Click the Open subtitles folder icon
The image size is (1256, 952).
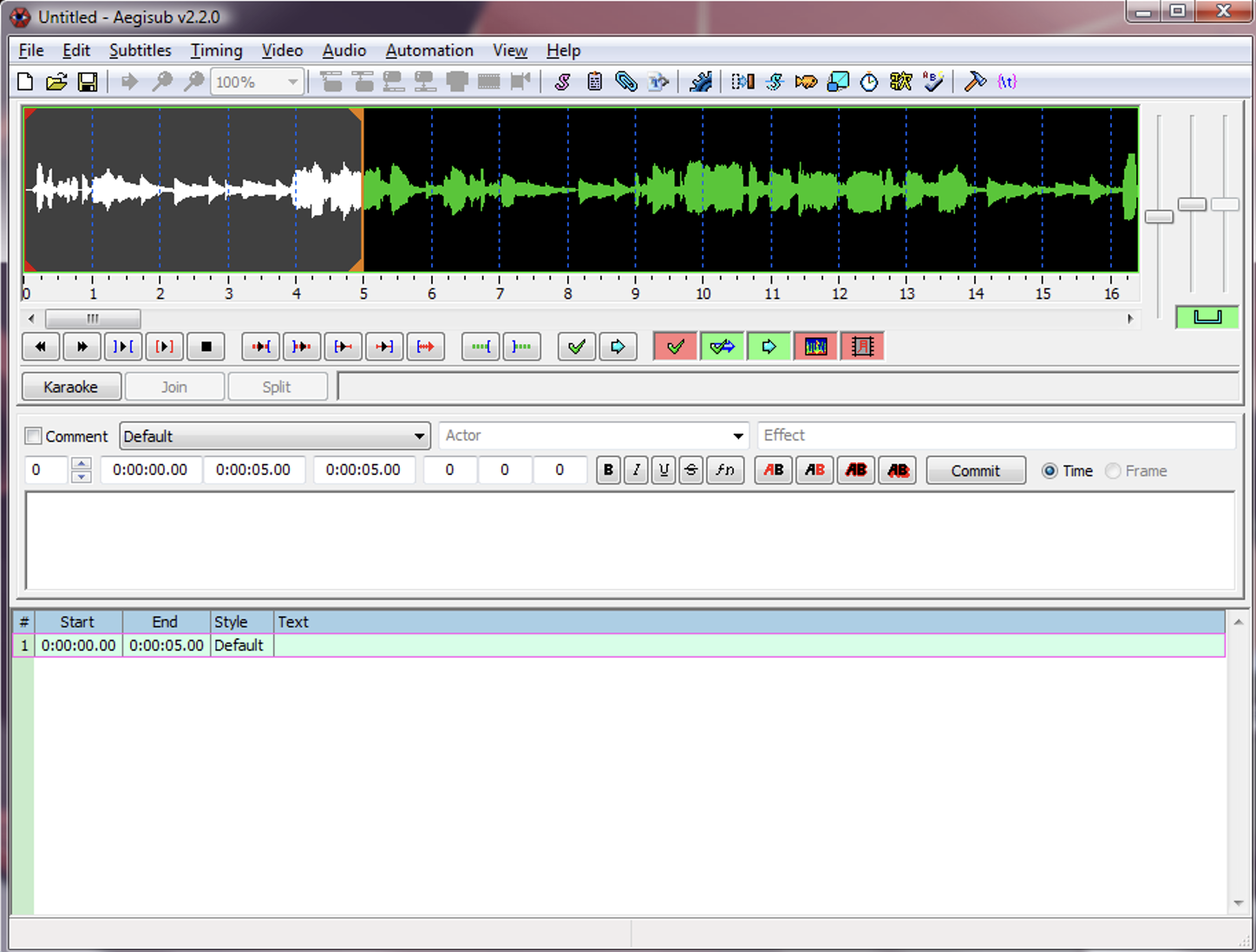(56, 82)
